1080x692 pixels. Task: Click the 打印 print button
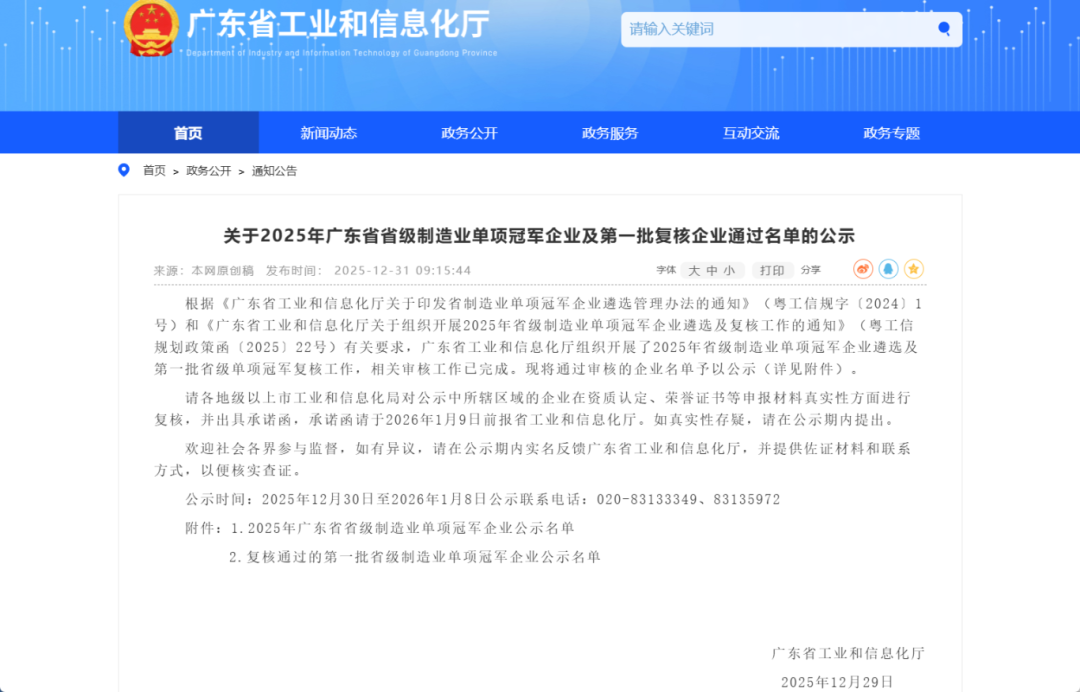coord(772,269)
